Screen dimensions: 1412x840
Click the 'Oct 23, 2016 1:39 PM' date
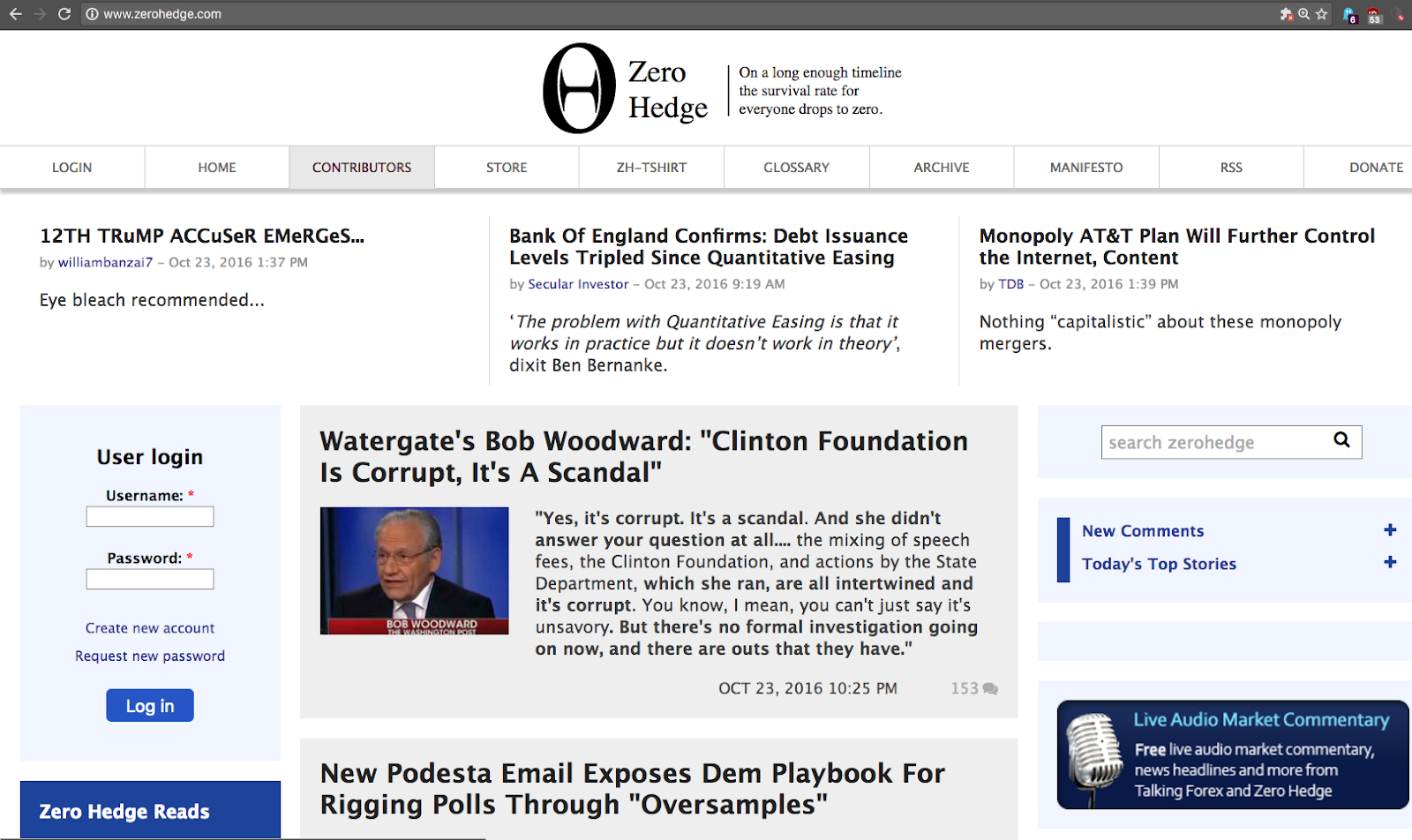pos(1109,284)
